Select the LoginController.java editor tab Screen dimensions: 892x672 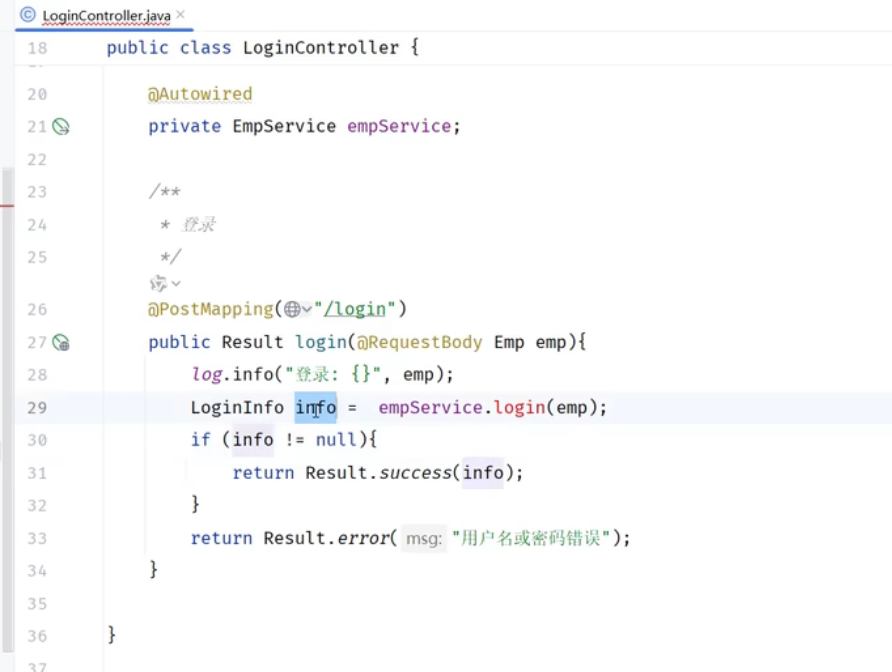(106, 15)
